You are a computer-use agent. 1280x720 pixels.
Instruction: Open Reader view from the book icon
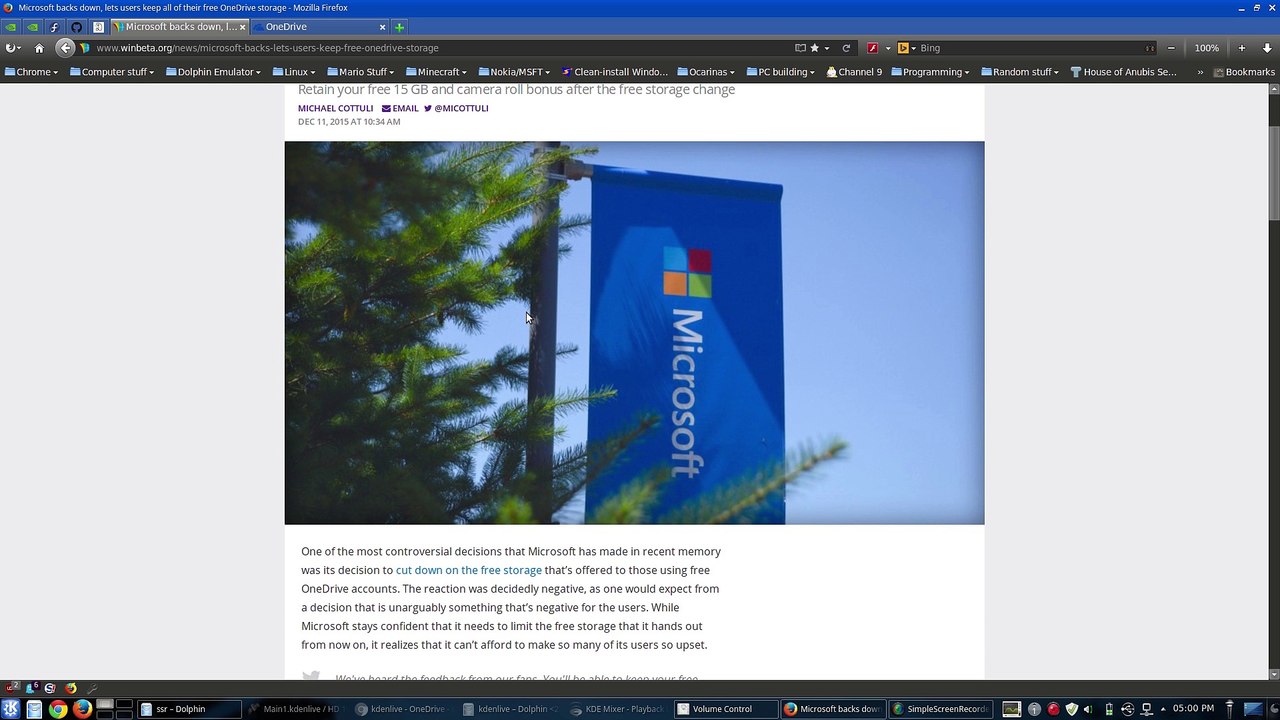coord(800,48)
